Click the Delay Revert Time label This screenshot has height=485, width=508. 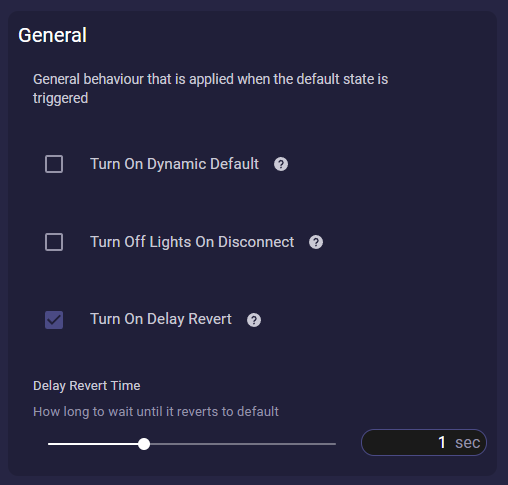pos(87,386)
